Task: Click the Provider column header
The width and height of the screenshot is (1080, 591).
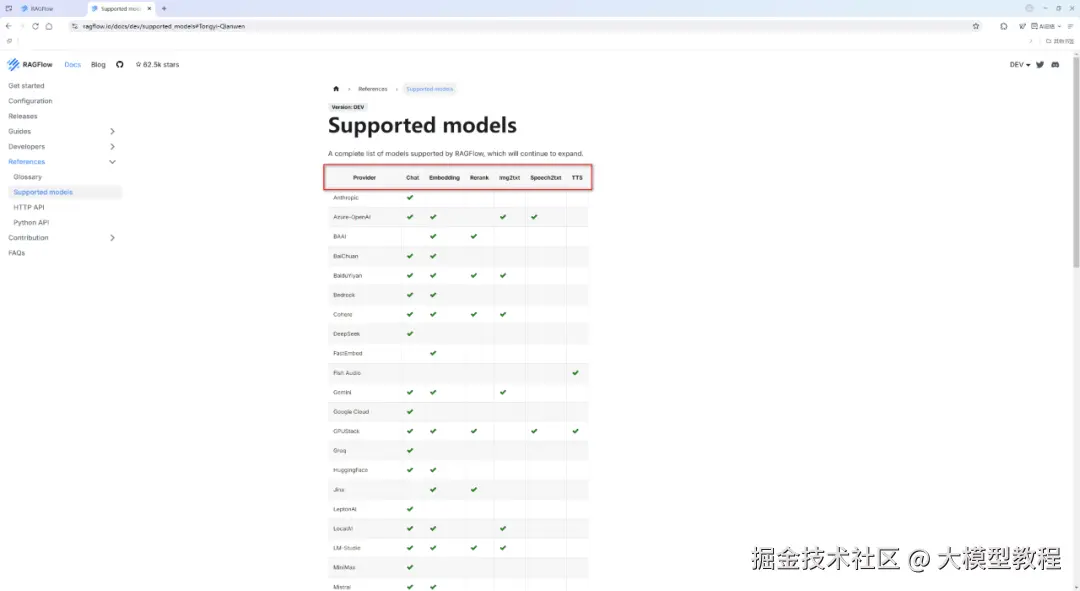Action: (x=364, y=178)
